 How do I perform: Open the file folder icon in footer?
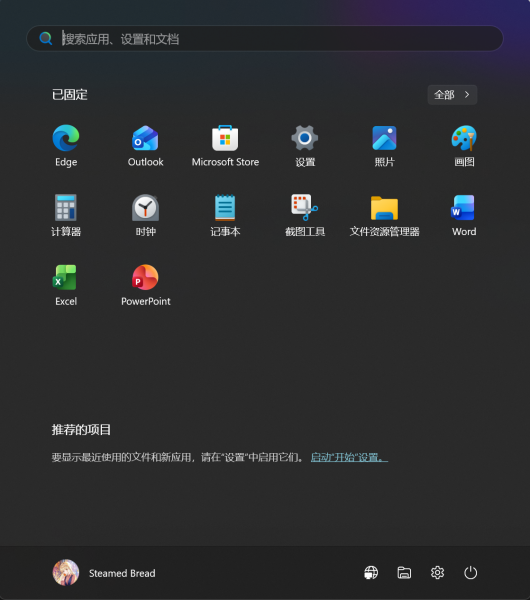point(404,573)
